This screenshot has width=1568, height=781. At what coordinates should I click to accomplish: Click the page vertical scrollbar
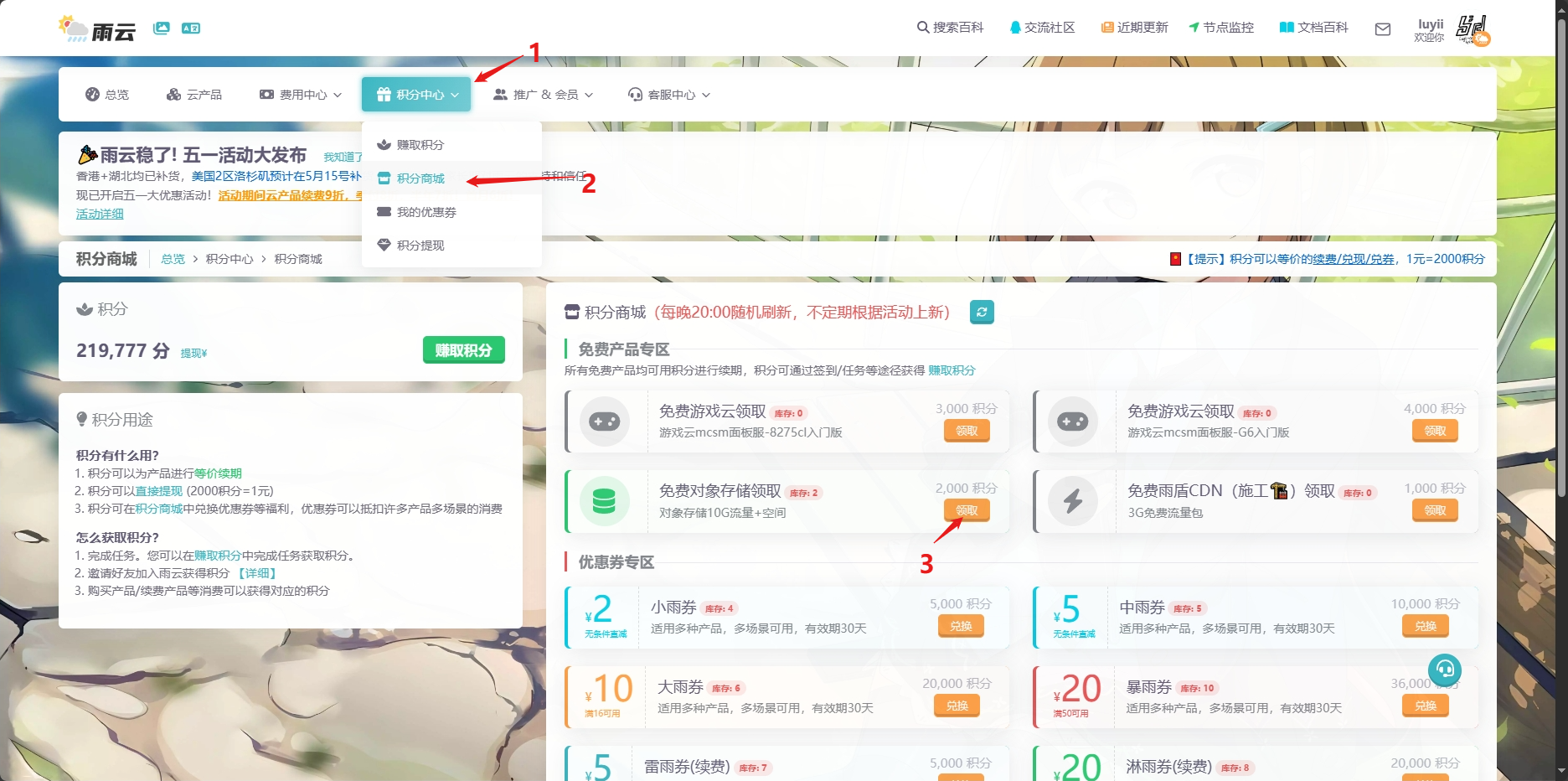(x=1561, y=335)
